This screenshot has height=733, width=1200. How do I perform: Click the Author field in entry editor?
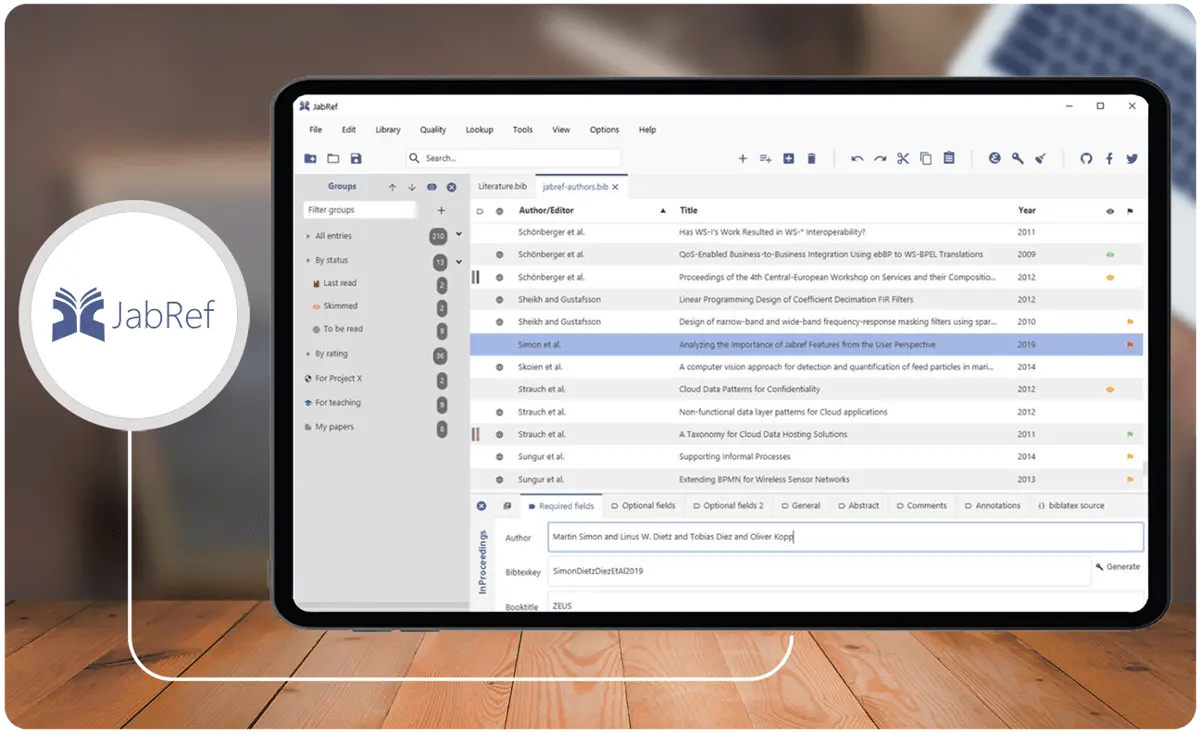(845, 537)
